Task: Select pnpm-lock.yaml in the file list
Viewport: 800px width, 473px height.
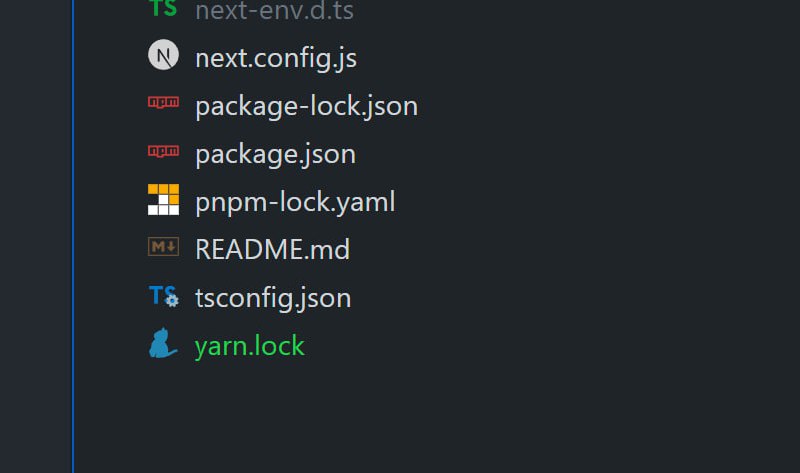Action: tap(295, 202)
